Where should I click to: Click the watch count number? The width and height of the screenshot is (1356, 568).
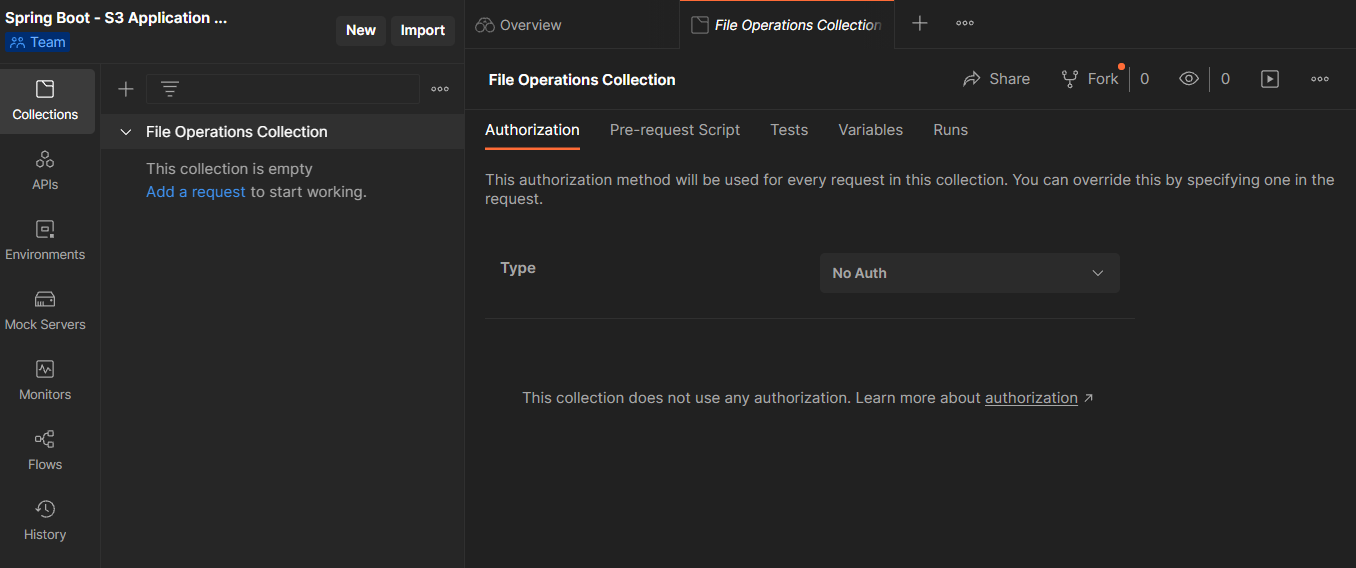tap(1225, 79)
